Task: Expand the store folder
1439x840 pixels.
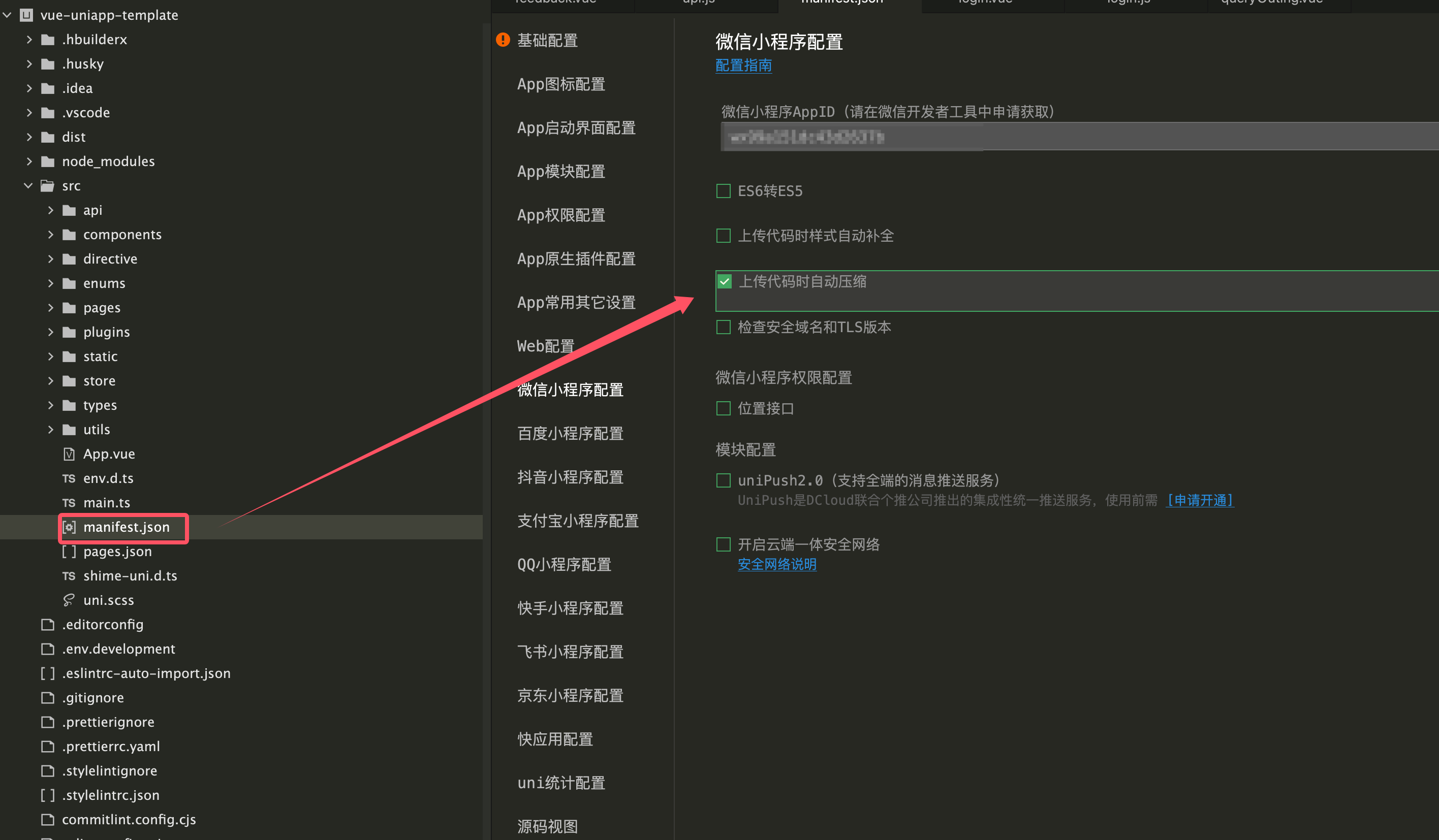Action: coord(50,381)
